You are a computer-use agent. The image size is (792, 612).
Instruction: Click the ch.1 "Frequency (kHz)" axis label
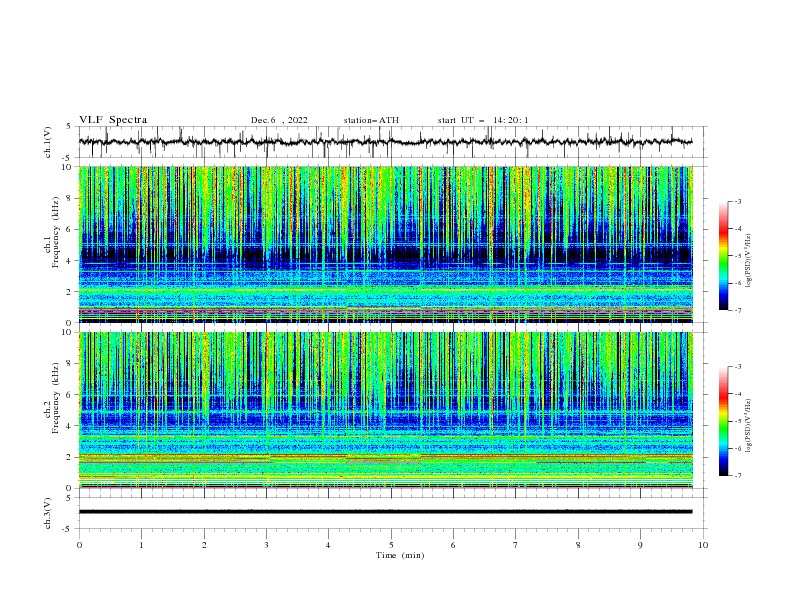[x=55, y=232]
